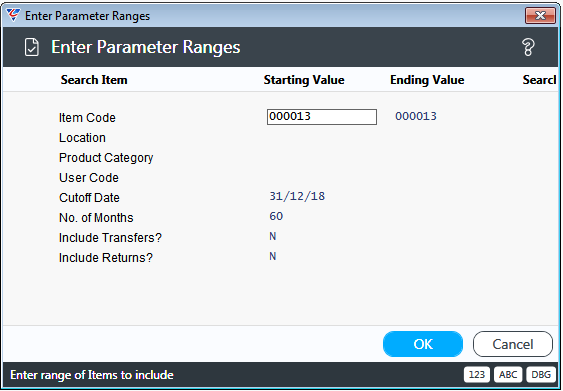The width and height of the screenshot is (563, 391).
Task: Confirm parameters with the OK button
Action: (x=423, y=344)
